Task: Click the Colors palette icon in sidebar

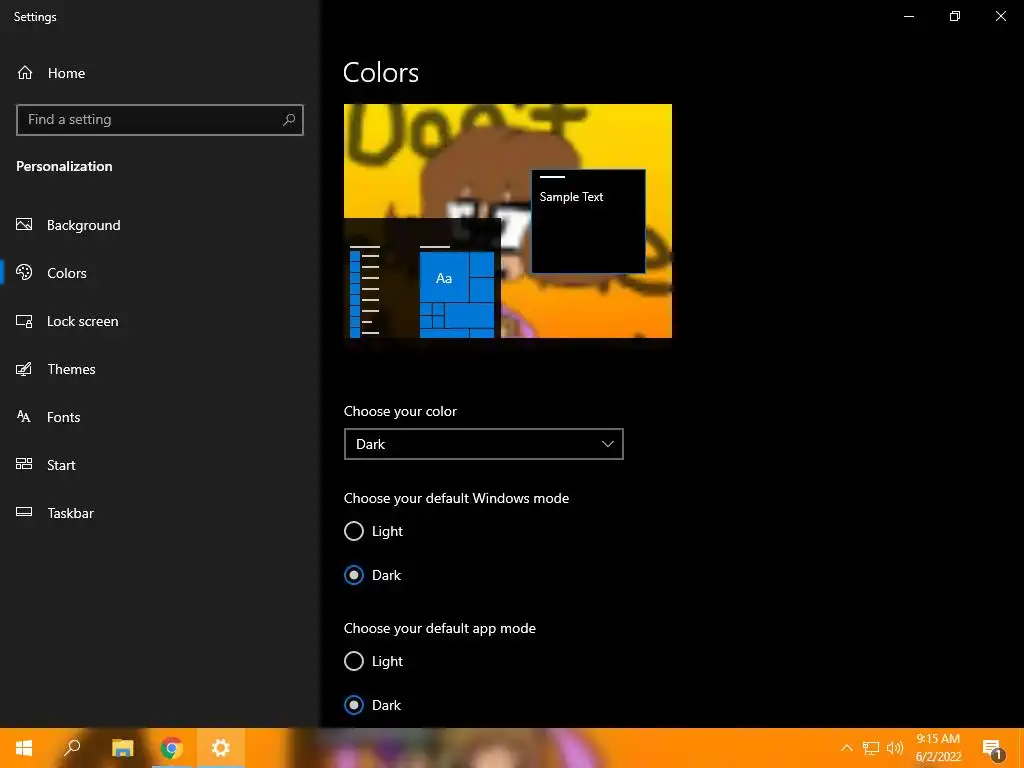Action: point(24,272)
